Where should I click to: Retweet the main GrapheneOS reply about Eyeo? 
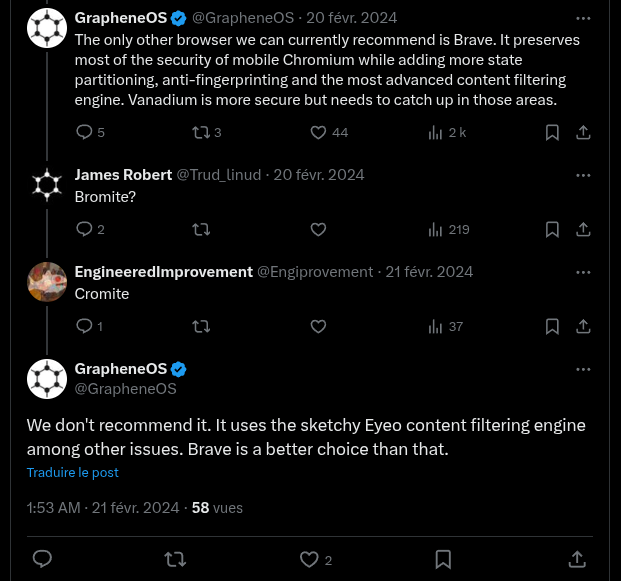click(x=175, y=559)
